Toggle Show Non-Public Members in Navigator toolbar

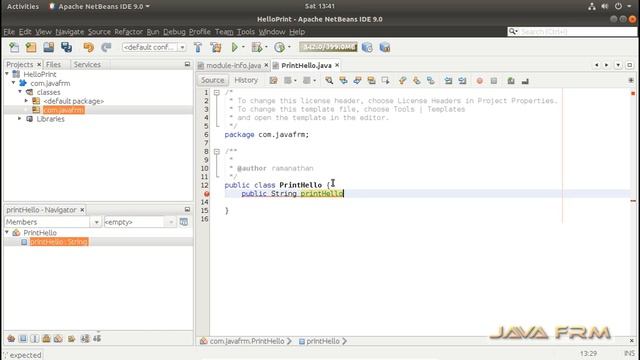pos(47,338)
